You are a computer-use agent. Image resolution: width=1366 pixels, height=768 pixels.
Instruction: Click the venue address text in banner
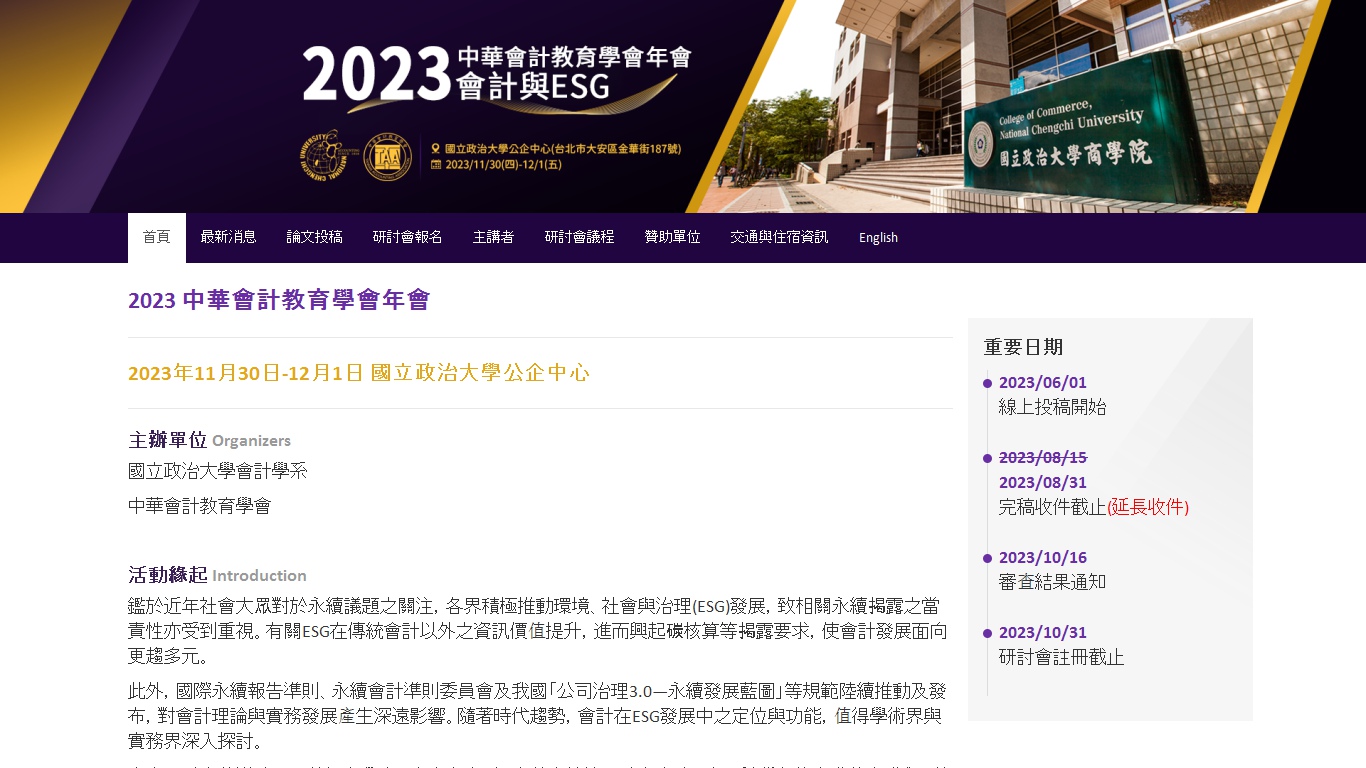pos(563,148)
